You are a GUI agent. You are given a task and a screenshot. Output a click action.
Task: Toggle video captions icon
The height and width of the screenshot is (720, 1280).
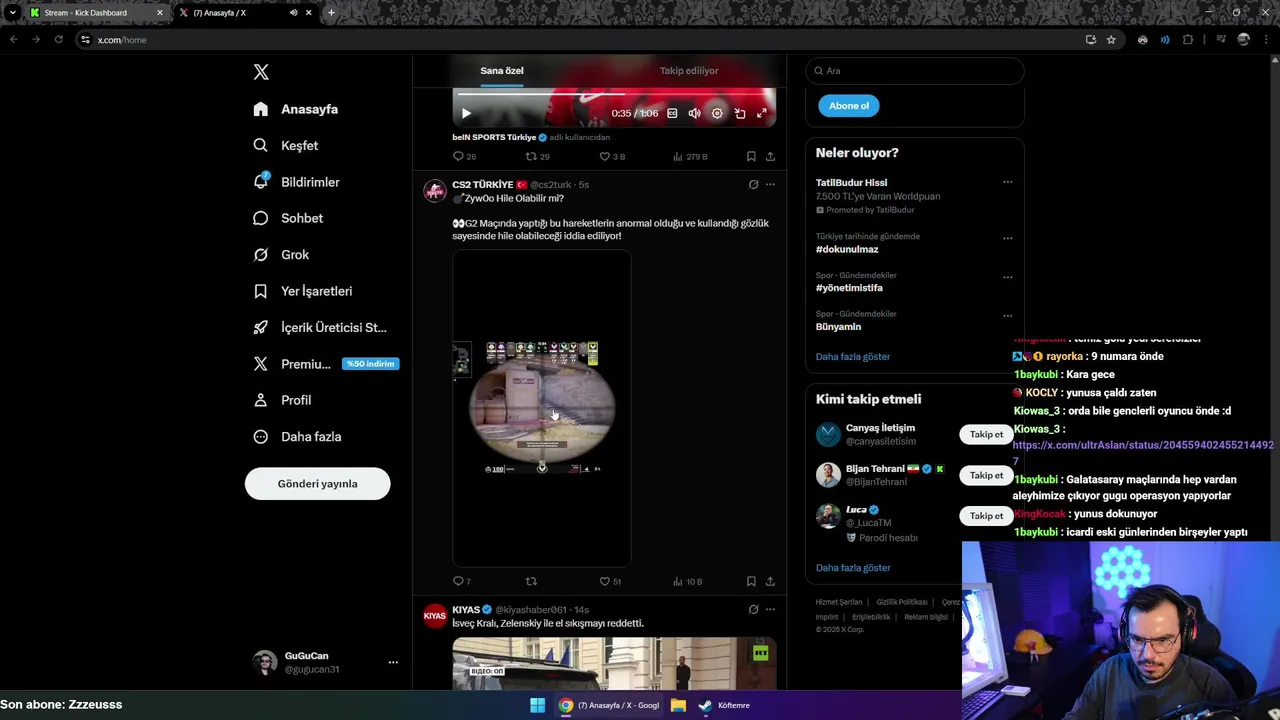pos(672,113)
